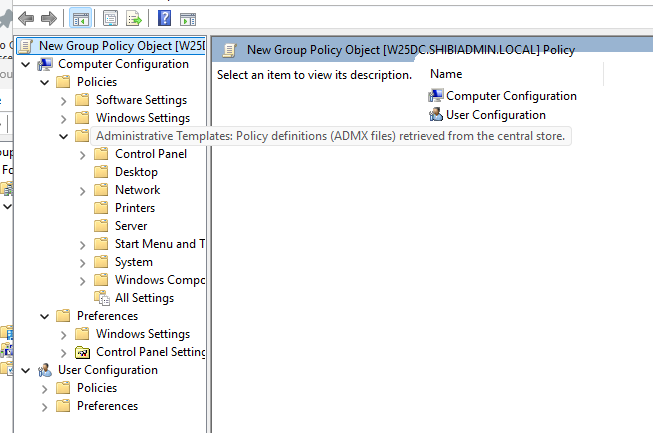Click the Control Panel Settings folder icon
The height and width of the screenshot is (433, 653).
pyautogui.click(x=82, y=352)
